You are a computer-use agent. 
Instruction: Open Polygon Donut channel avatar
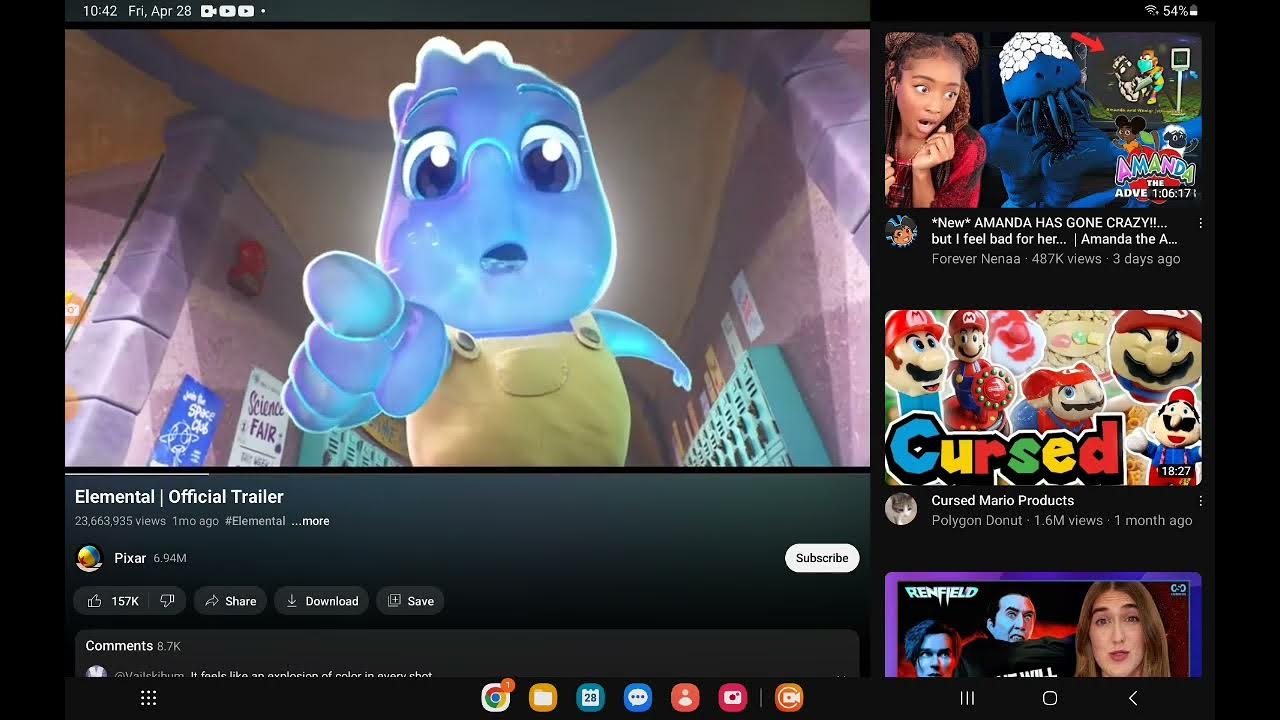coord(901,509)
